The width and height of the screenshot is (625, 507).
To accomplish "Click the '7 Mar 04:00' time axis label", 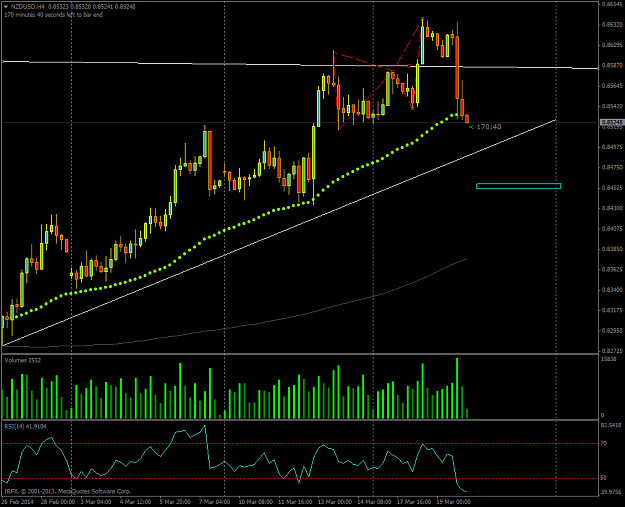I will coord(214,502).
